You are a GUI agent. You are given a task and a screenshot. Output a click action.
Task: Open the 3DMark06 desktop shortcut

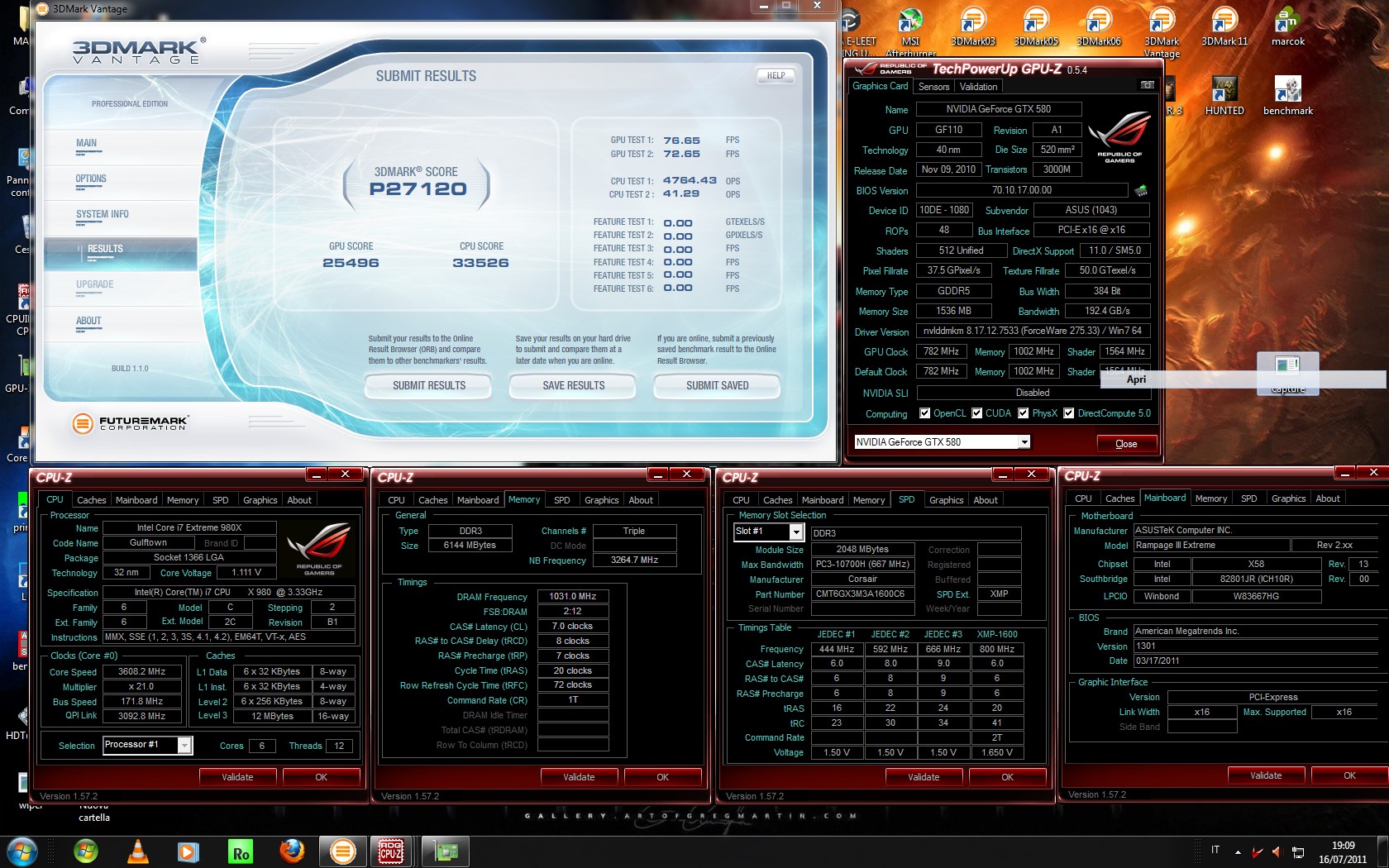[x=1099, y=26]
